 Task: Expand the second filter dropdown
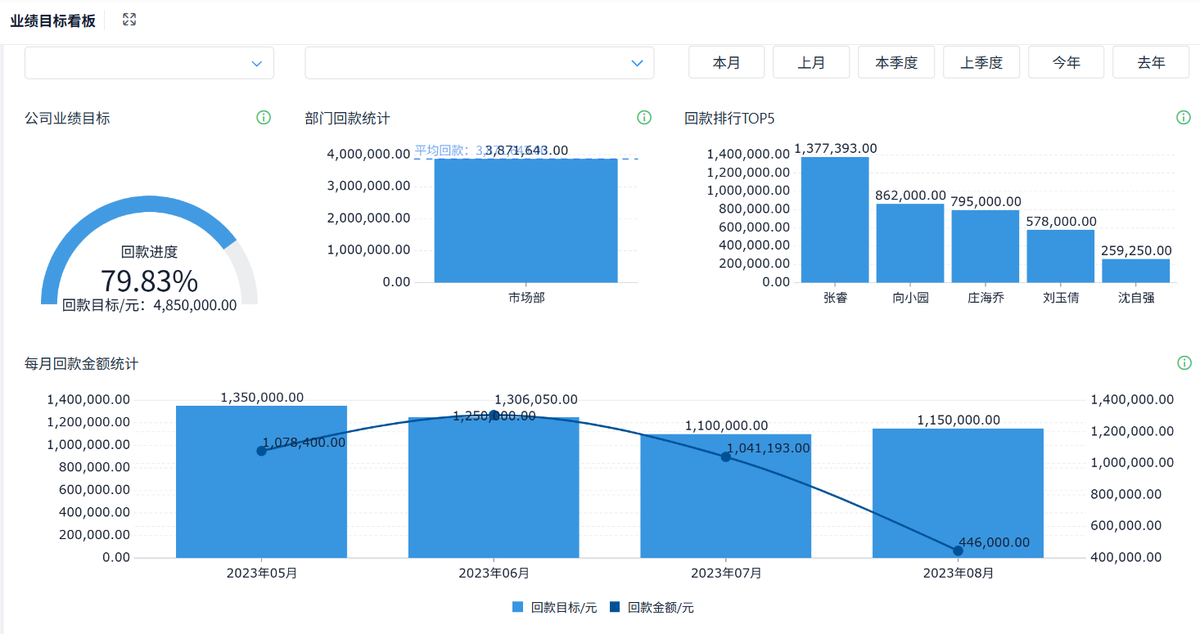pyautogui.click(x=480, y=63)
